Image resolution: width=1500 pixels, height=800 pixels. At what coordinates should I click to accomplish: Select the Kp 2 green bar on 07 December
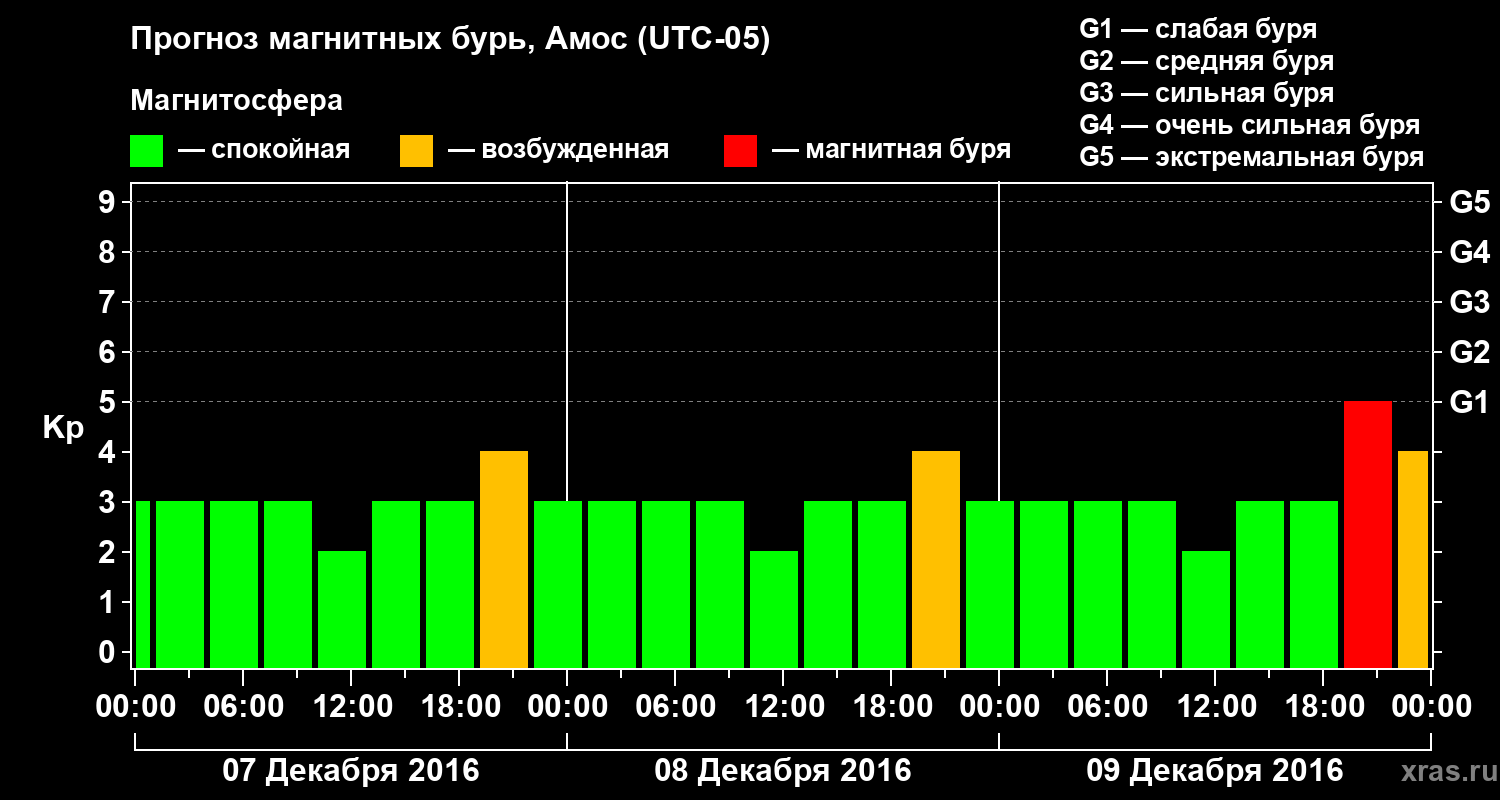342,609
